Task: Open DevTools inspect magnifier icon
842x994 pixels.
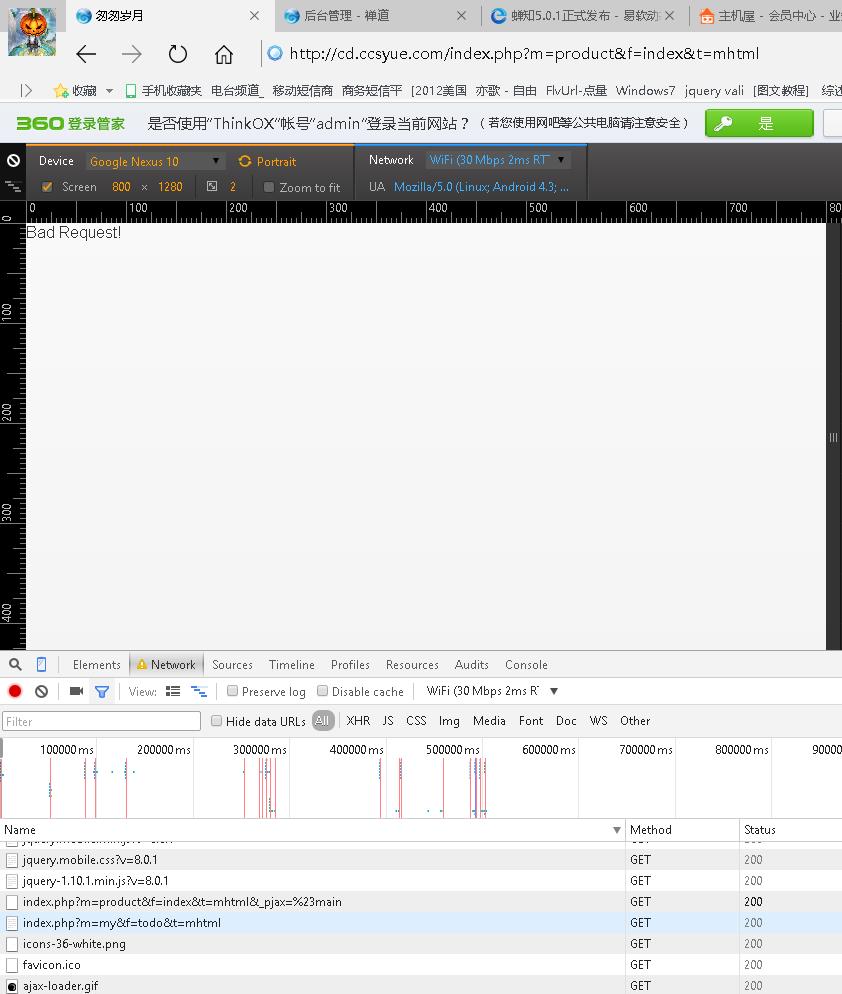Action: pos(15,664)
